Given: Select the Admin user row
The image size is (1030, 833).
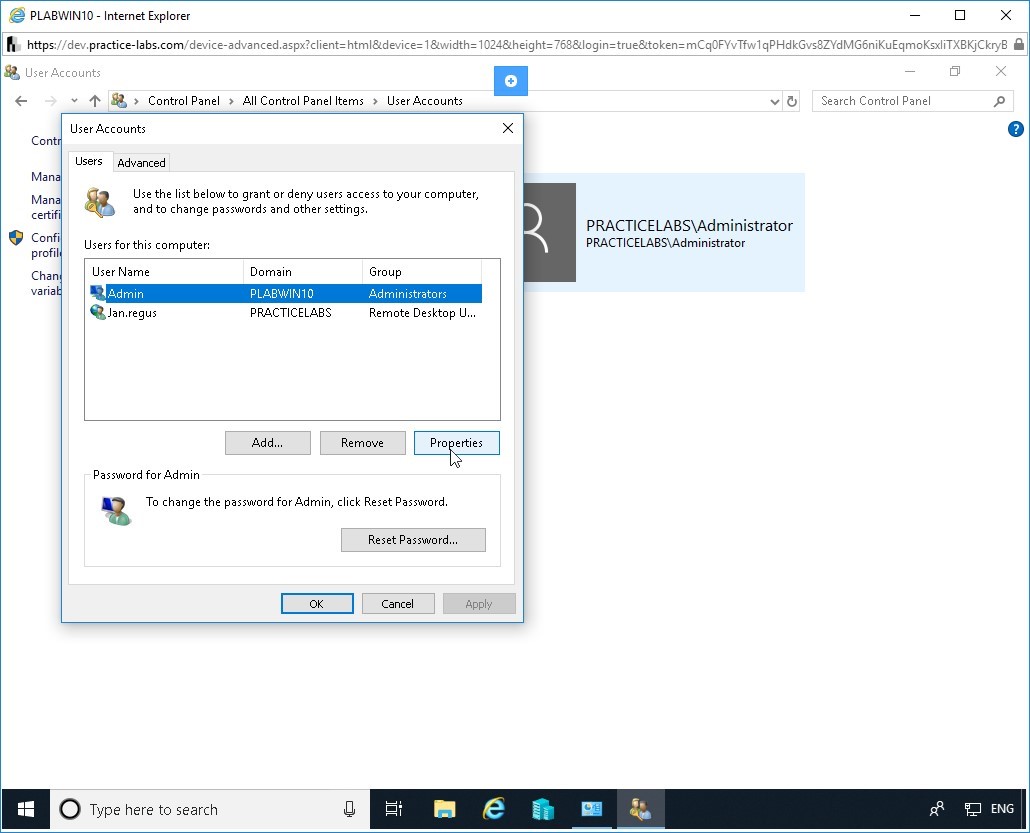Looking at the screenshot, I should pyautogui.click(x=286, y=294).
